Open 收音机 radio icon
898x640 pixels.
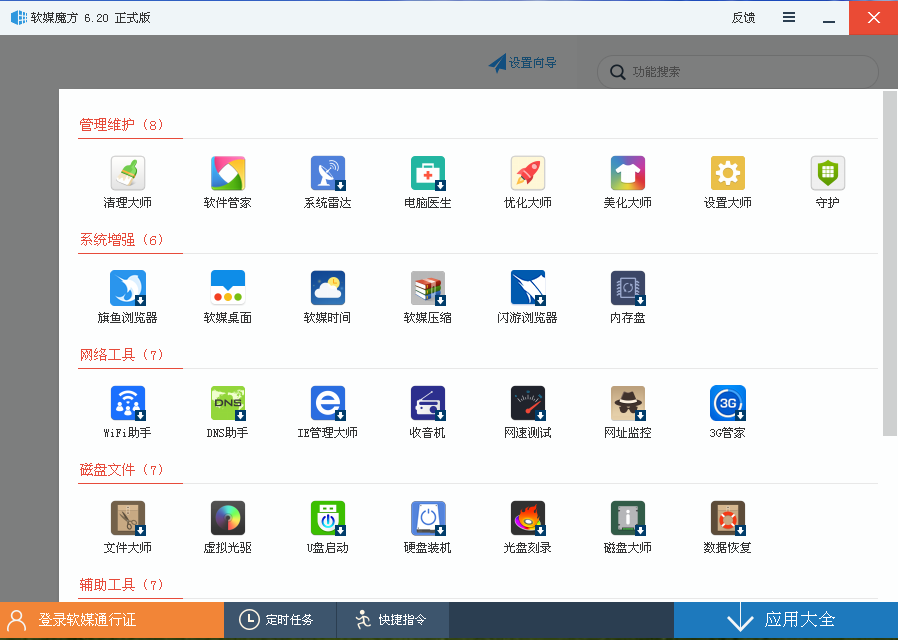tap(428, 413)
